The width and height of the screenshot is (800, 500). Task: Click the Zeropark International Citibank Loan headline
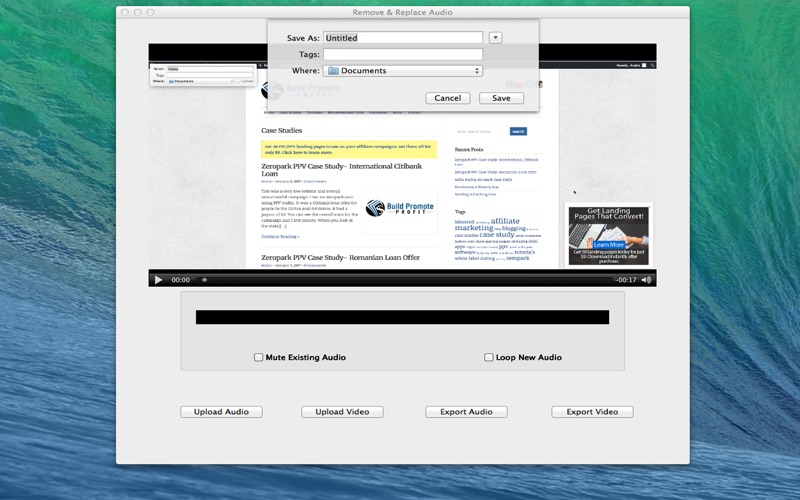342,169
